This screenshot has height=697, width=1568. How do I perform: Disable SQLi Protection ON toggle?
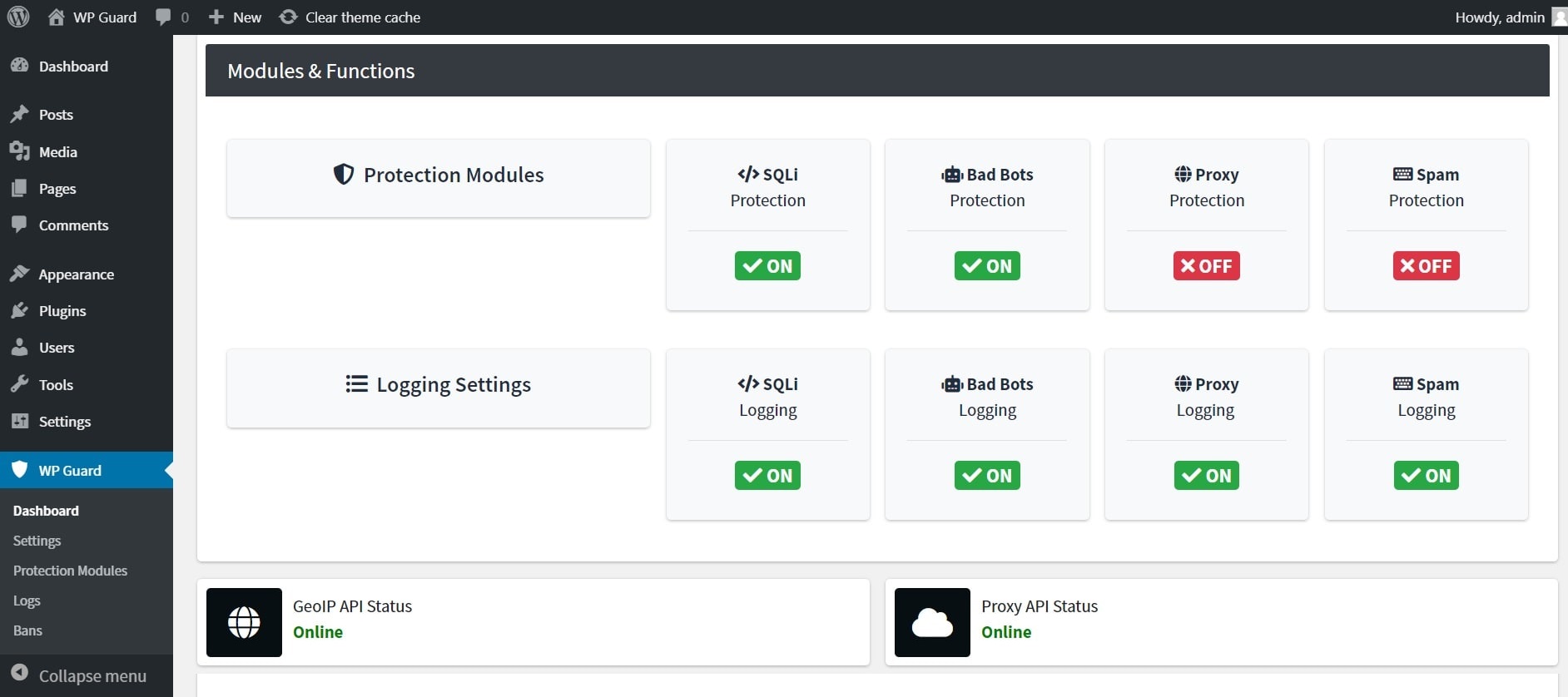point(767,266)
